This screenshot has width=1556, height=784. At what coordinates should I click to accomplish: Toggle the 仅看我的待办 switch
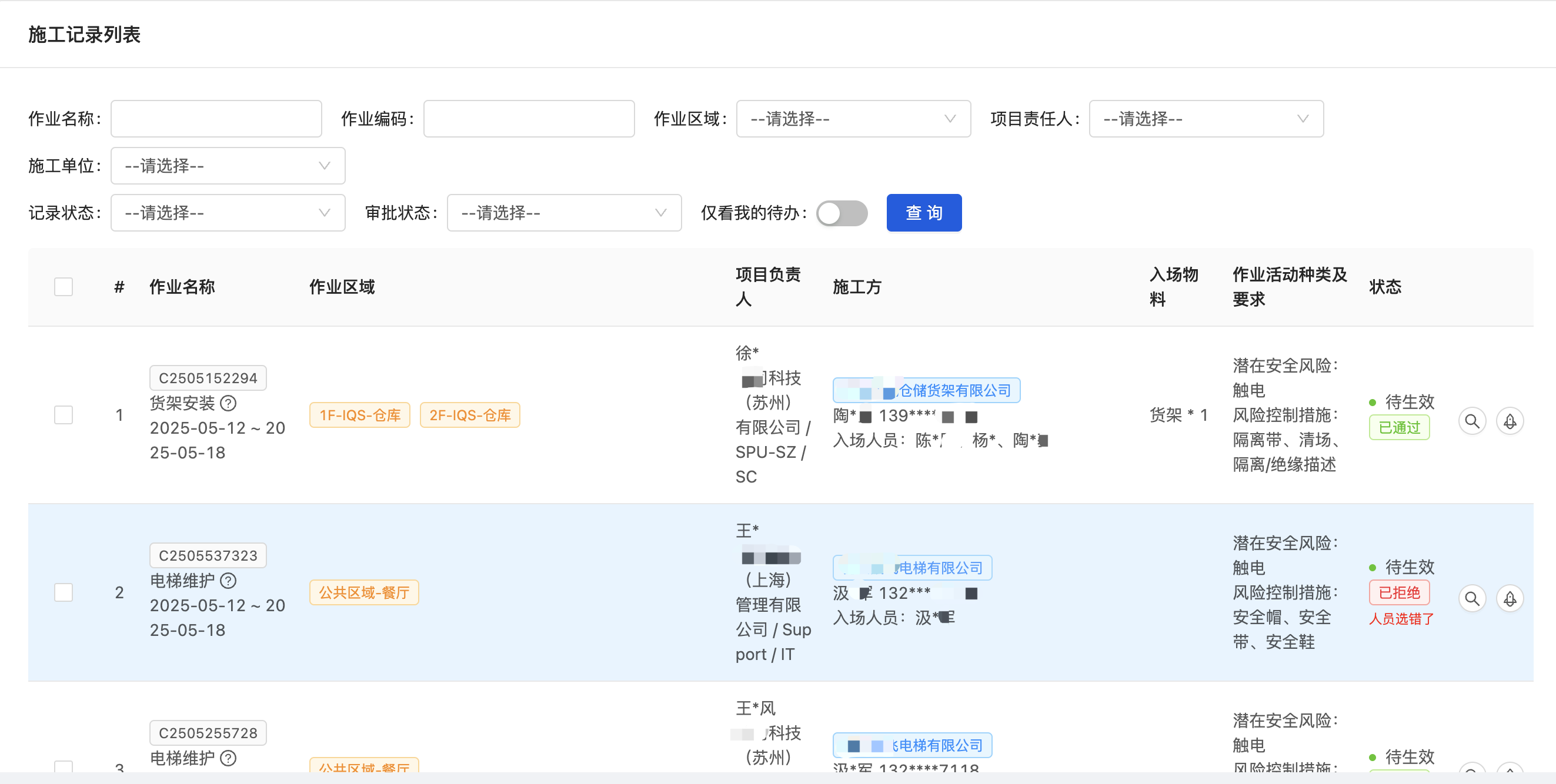842,213
